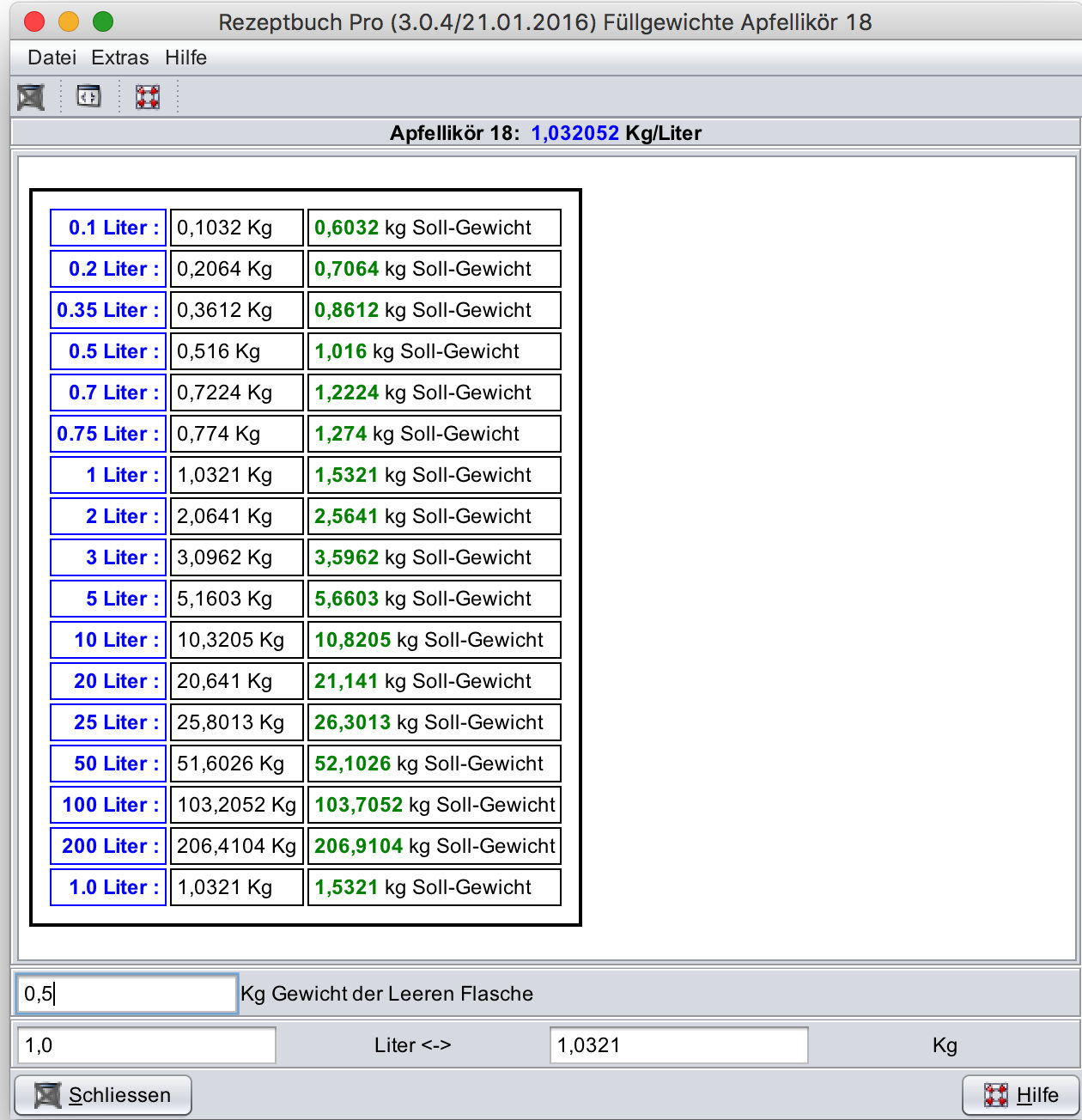Click the Liter input field showing 1,0
The image size is (1082, 1120).
(146, 1045)
